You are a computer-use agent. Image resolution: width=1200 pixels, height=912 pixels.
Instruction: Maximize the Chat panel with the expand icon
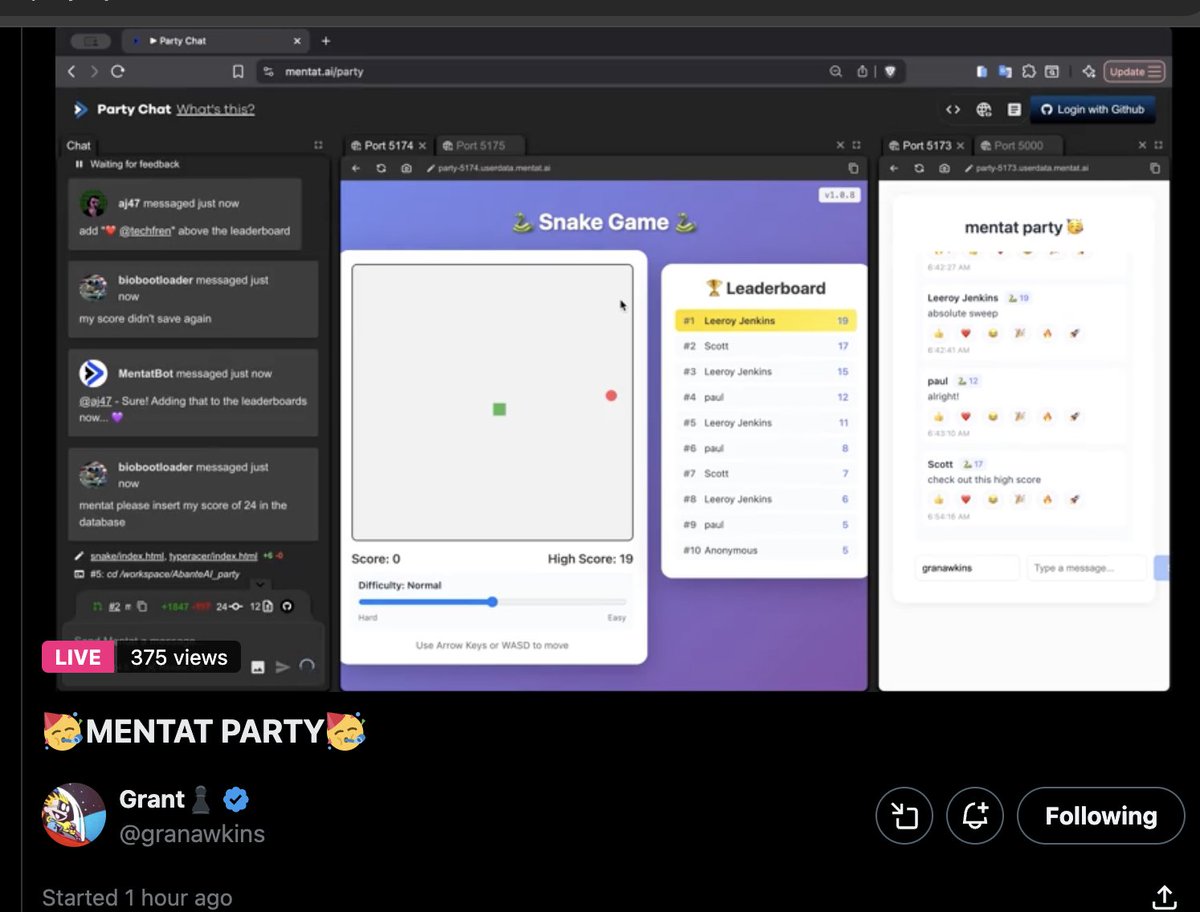point(319,145)
